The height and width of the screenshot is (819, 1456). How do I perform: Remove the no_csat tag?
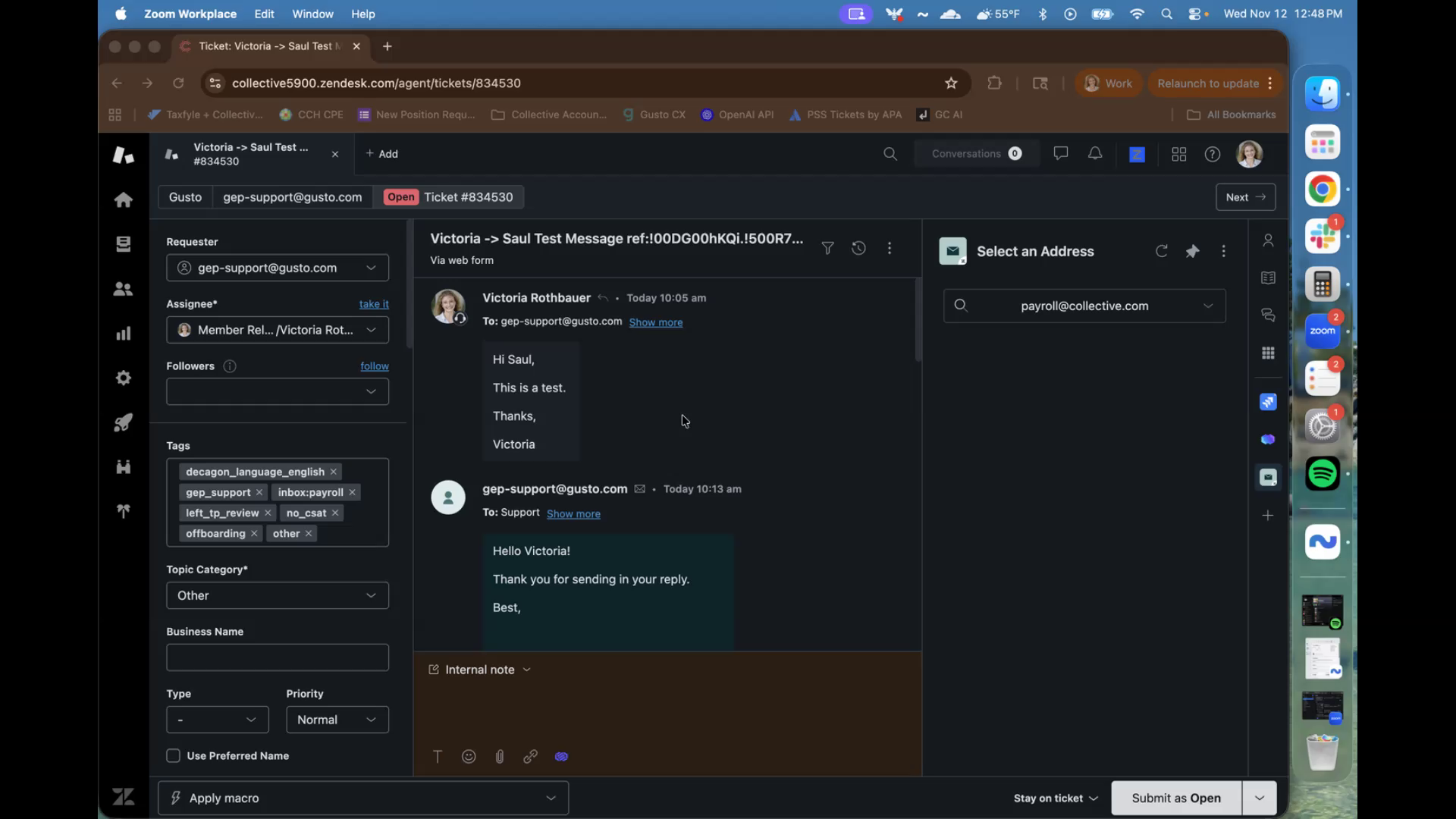pyautogui.click(x=335, y=513)
